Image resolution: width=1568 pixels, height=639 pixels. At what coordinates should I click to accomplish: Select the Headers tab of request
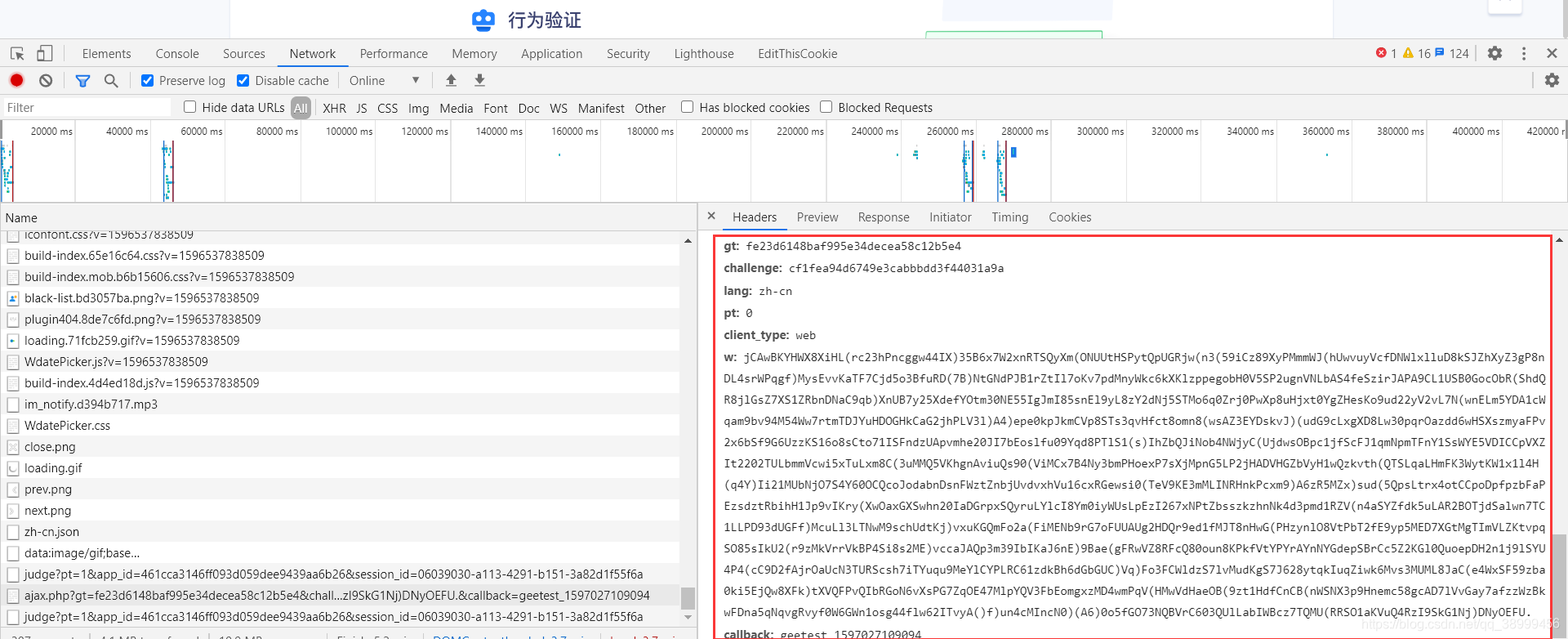(755, 217)
